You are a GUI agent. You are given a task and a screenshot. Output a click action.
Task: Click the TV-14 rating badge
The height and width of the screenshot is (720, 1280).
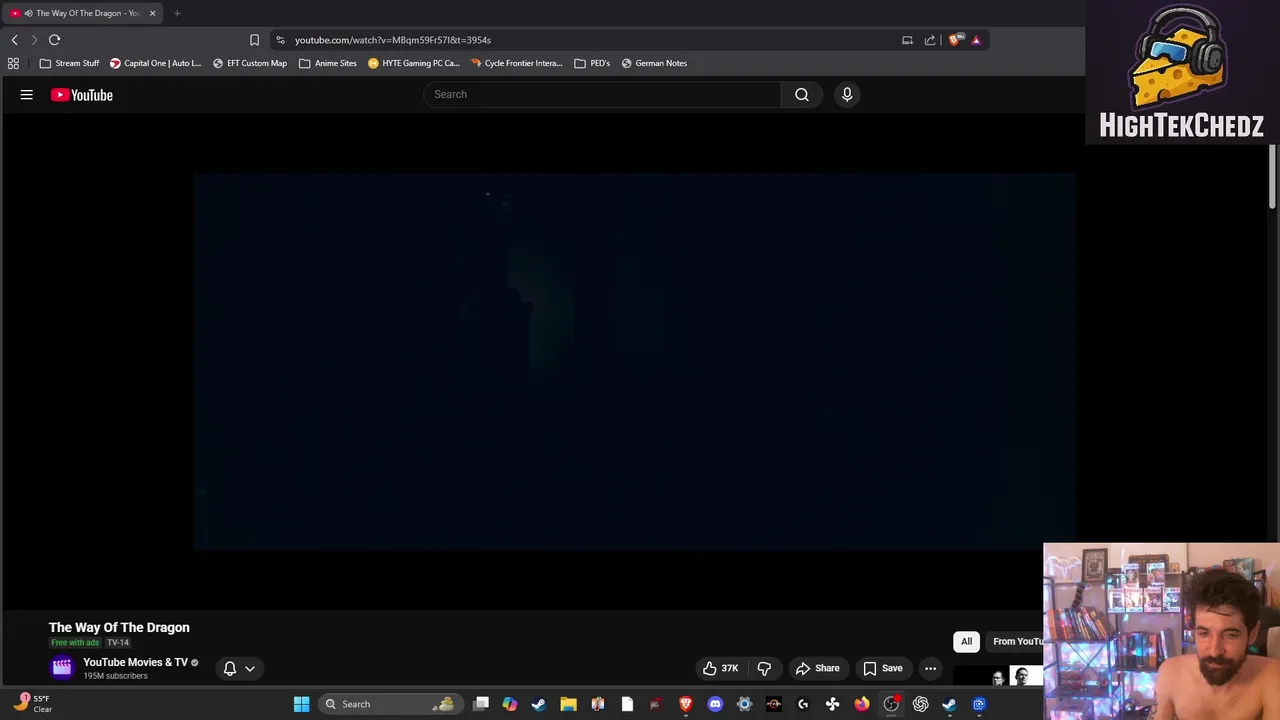click(x=118, y=642)
